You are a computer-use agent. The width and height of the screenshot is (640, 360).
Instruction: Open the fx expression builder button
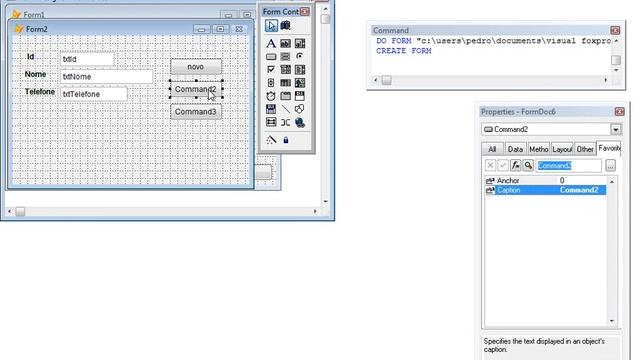point(516,165)
